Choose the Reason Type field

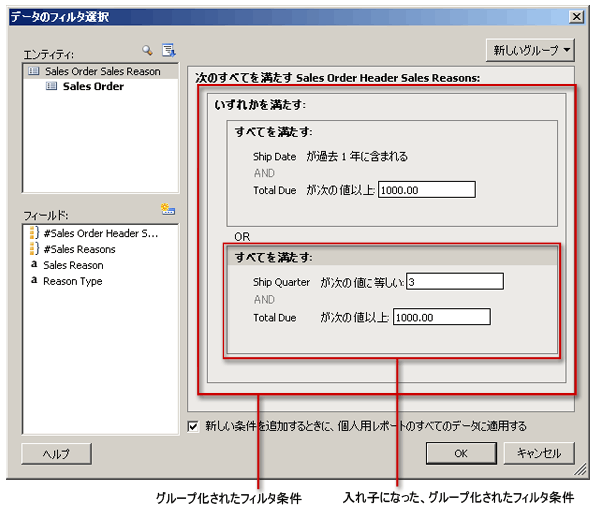point(73,281)
